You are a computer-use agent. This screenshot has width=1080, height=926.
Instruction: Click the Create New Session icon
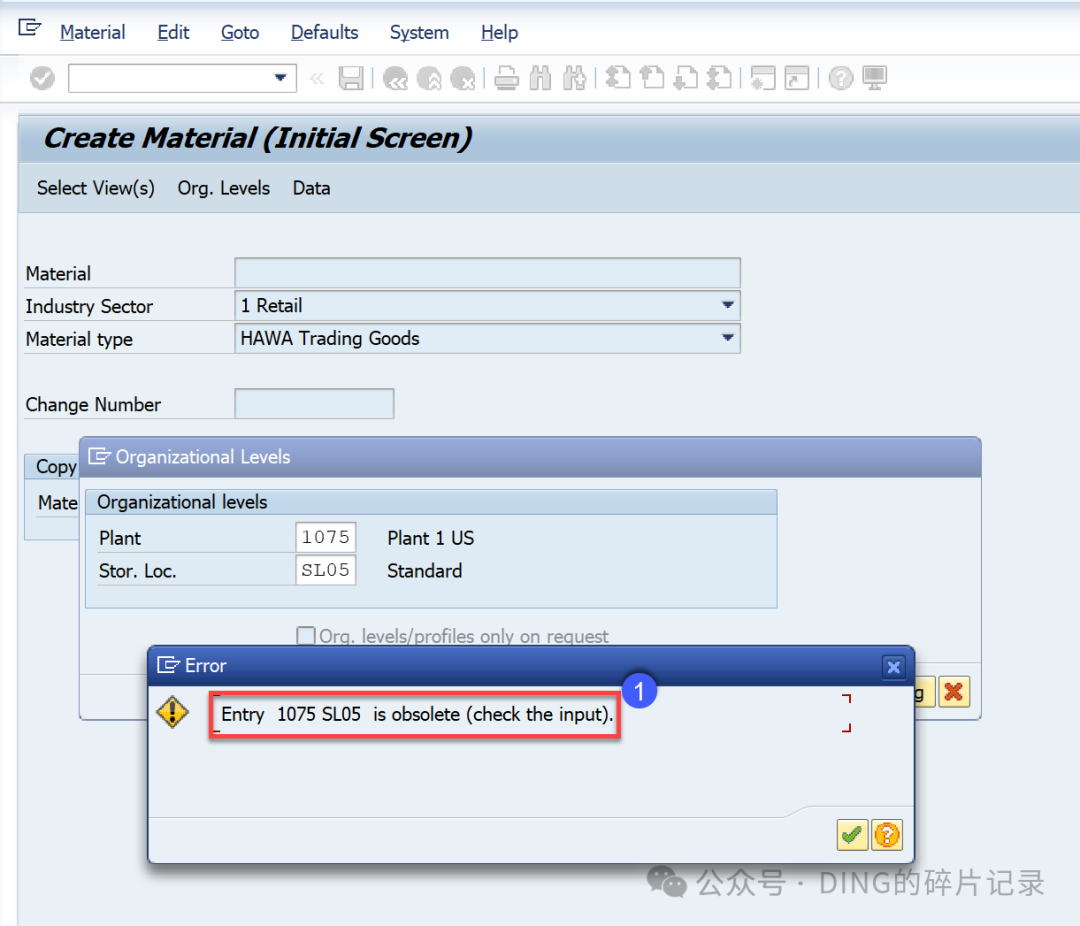tap(763, 78)
